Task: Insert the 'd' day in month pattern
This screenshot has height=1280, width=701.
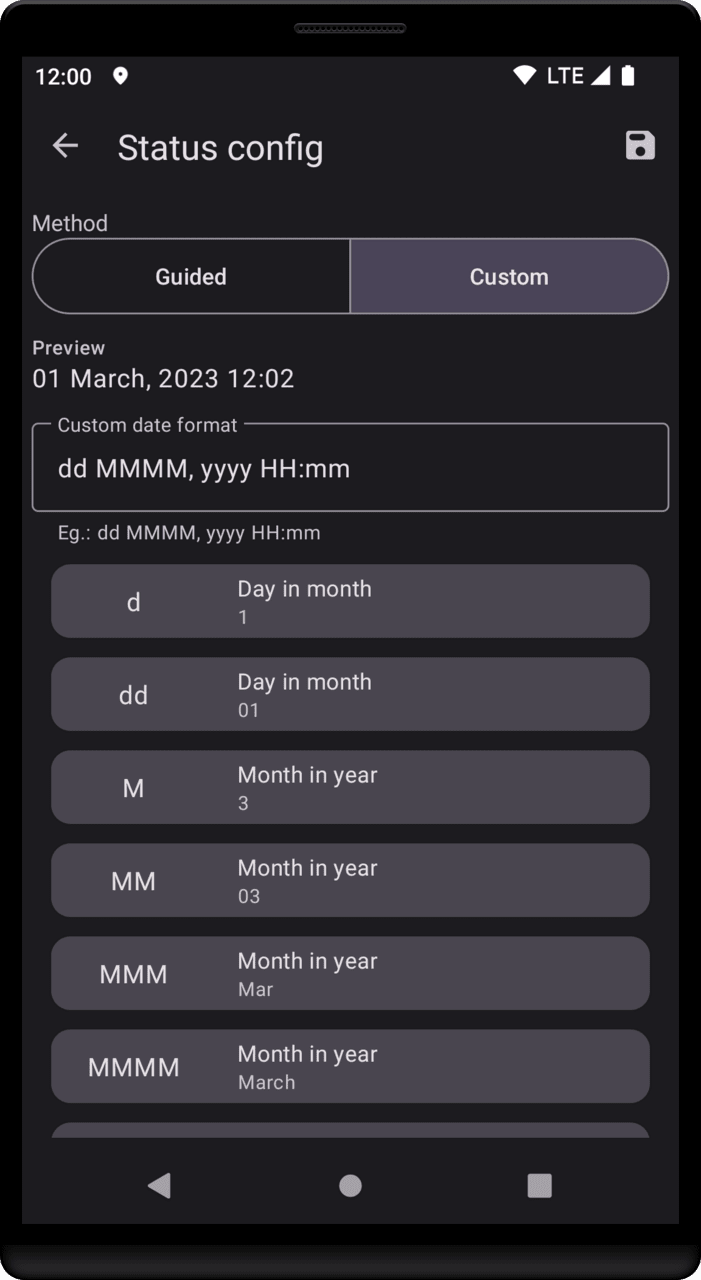Action: (x=350, y=601)
